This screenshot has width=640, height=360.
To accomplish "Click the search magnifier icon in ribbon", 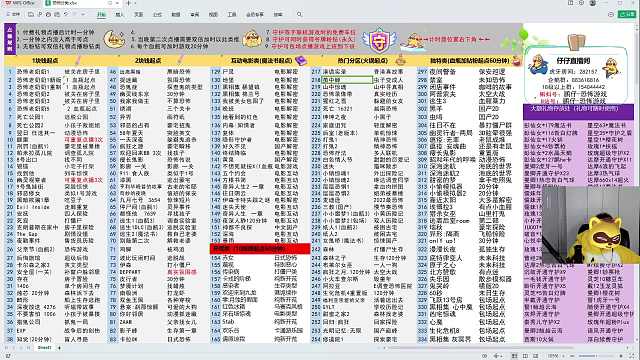I will pos(299,14).
